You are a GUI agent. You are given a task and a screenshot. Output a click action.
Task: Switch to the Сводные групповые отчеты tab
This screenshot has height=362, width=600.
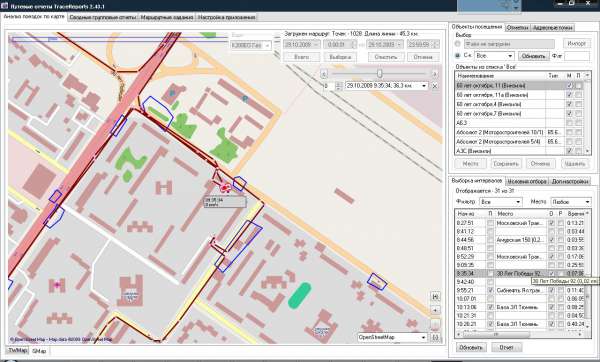103,17
